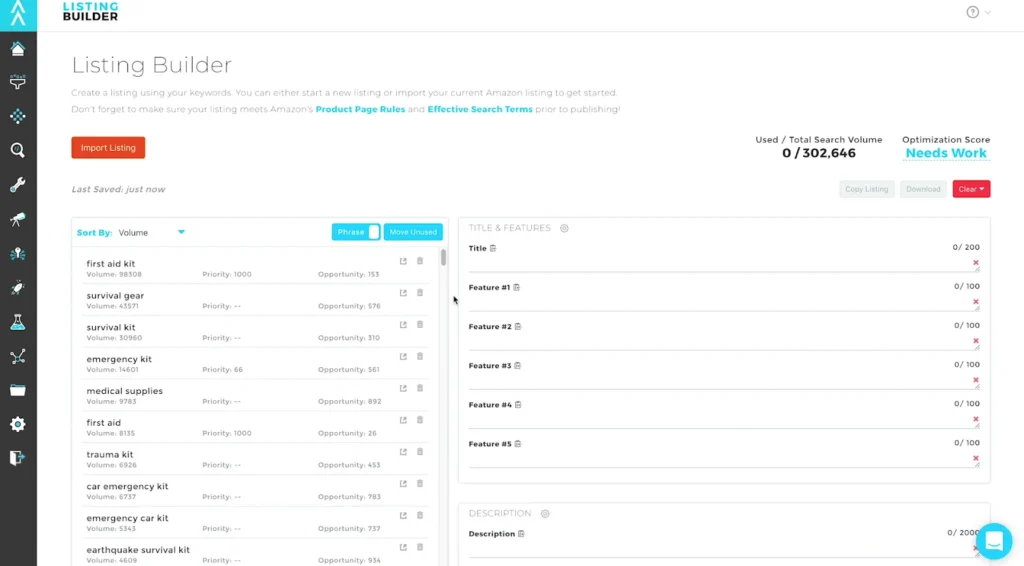This screenshot has height=566, width=1024.
Task: Click the Copy Listing button
Action: pos(867,189)
